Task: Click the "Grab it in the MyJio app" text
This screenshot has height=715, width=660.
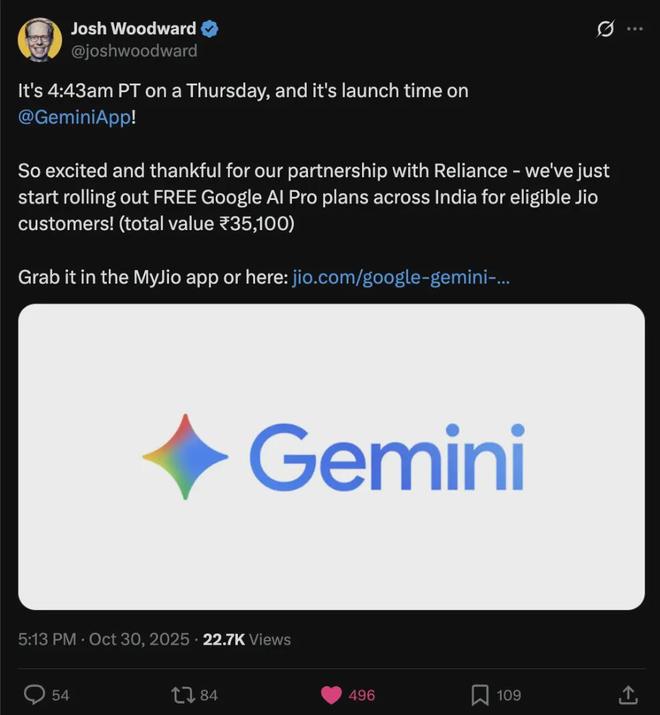Action: pyautogui.click(x=152, y=277)
